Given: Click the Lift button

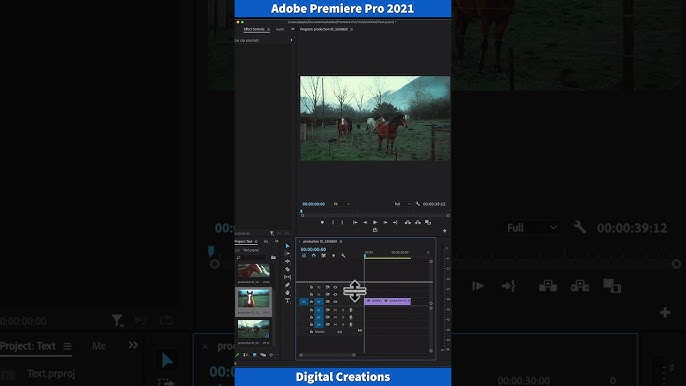Looking at the screenshot, I should (408, 222).
